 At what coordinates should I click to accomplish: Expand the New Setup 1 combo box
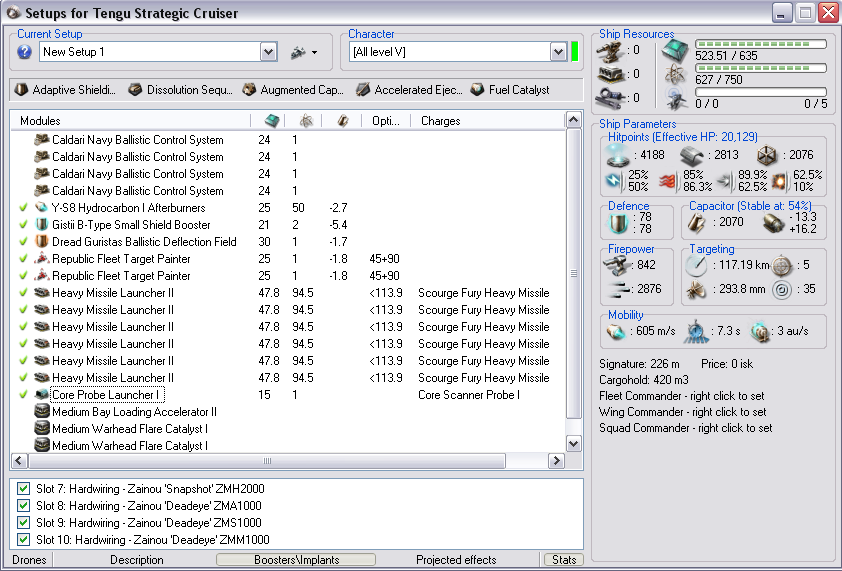(268, 52)
